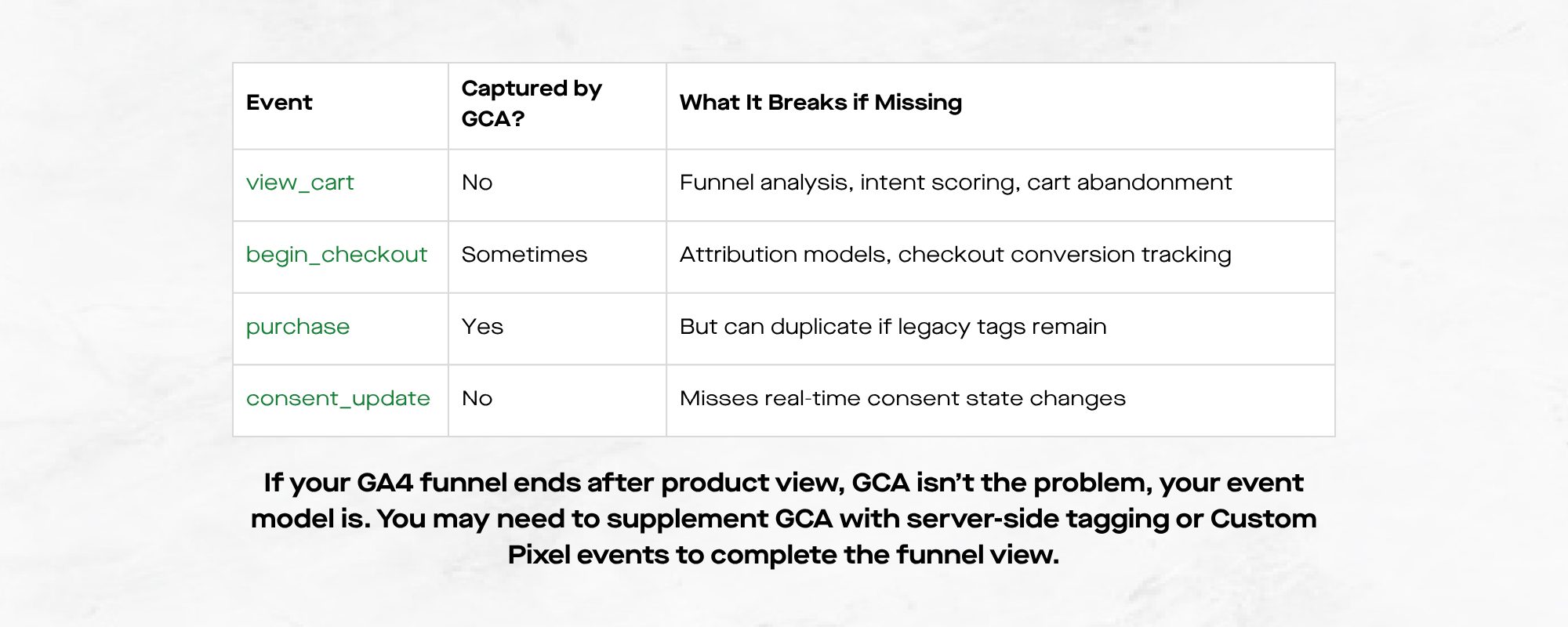Click "Pixel events to complete the funnel view."

pos(783,555)
